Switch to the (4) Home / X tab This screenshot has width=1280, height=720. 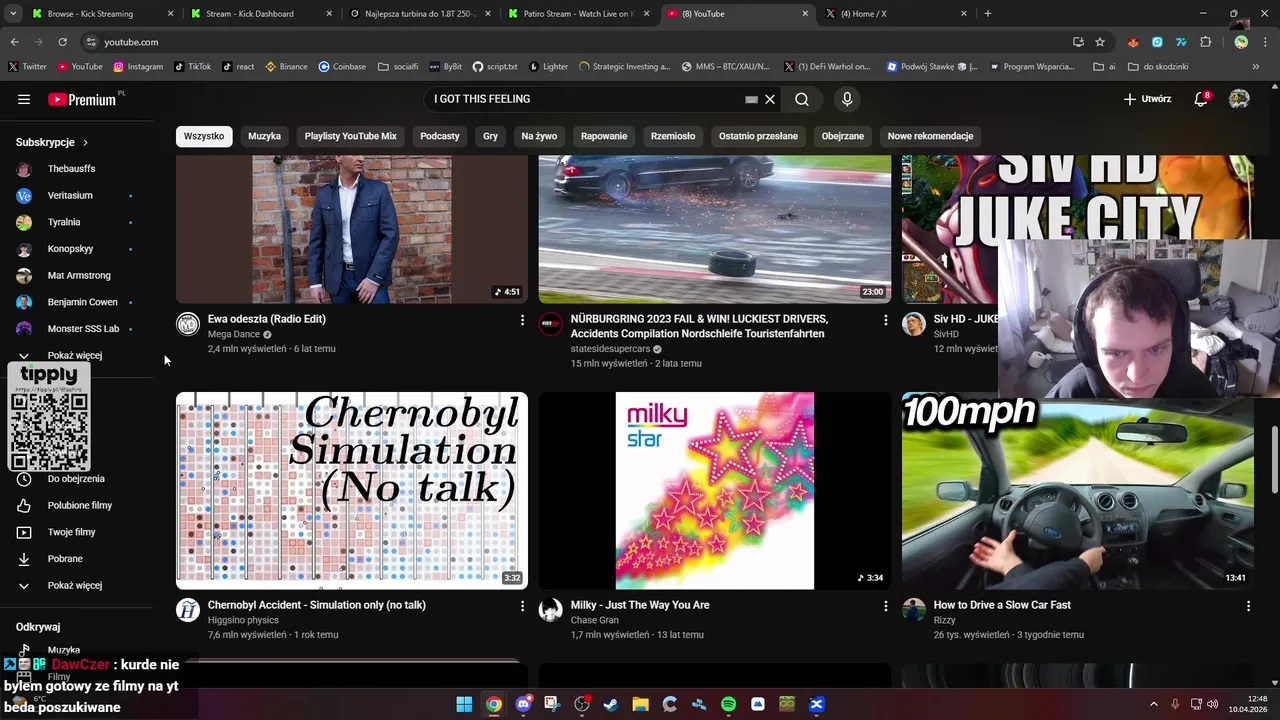(895, 14)
